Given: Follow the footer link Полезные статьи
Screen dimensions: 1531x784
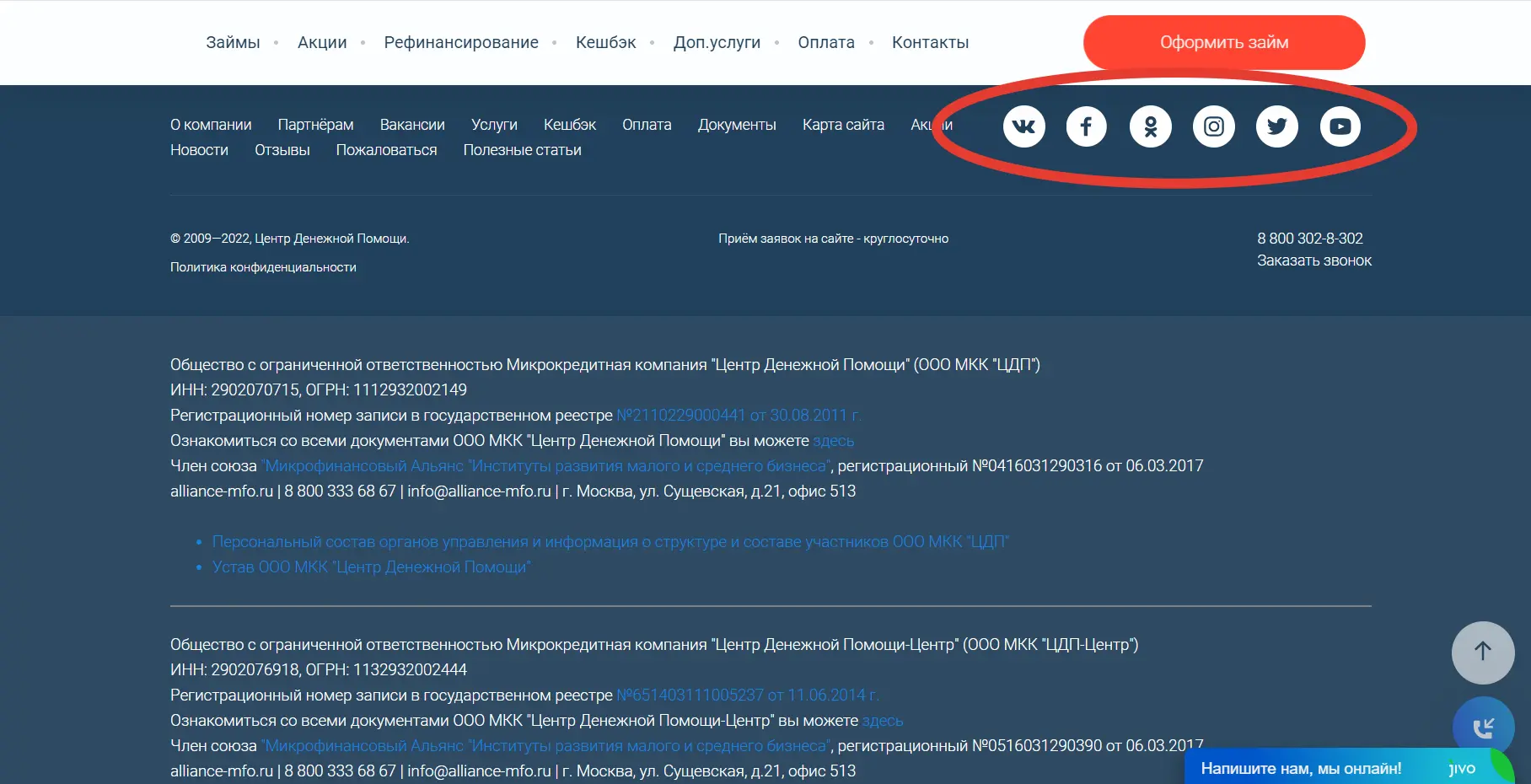Looking at the screenshot, I should 522,150.
